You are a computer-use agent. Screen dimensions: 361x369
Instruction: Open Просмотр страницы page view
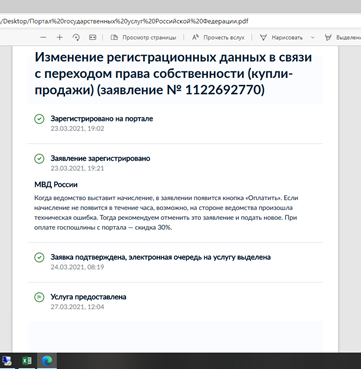pos(144,38)
